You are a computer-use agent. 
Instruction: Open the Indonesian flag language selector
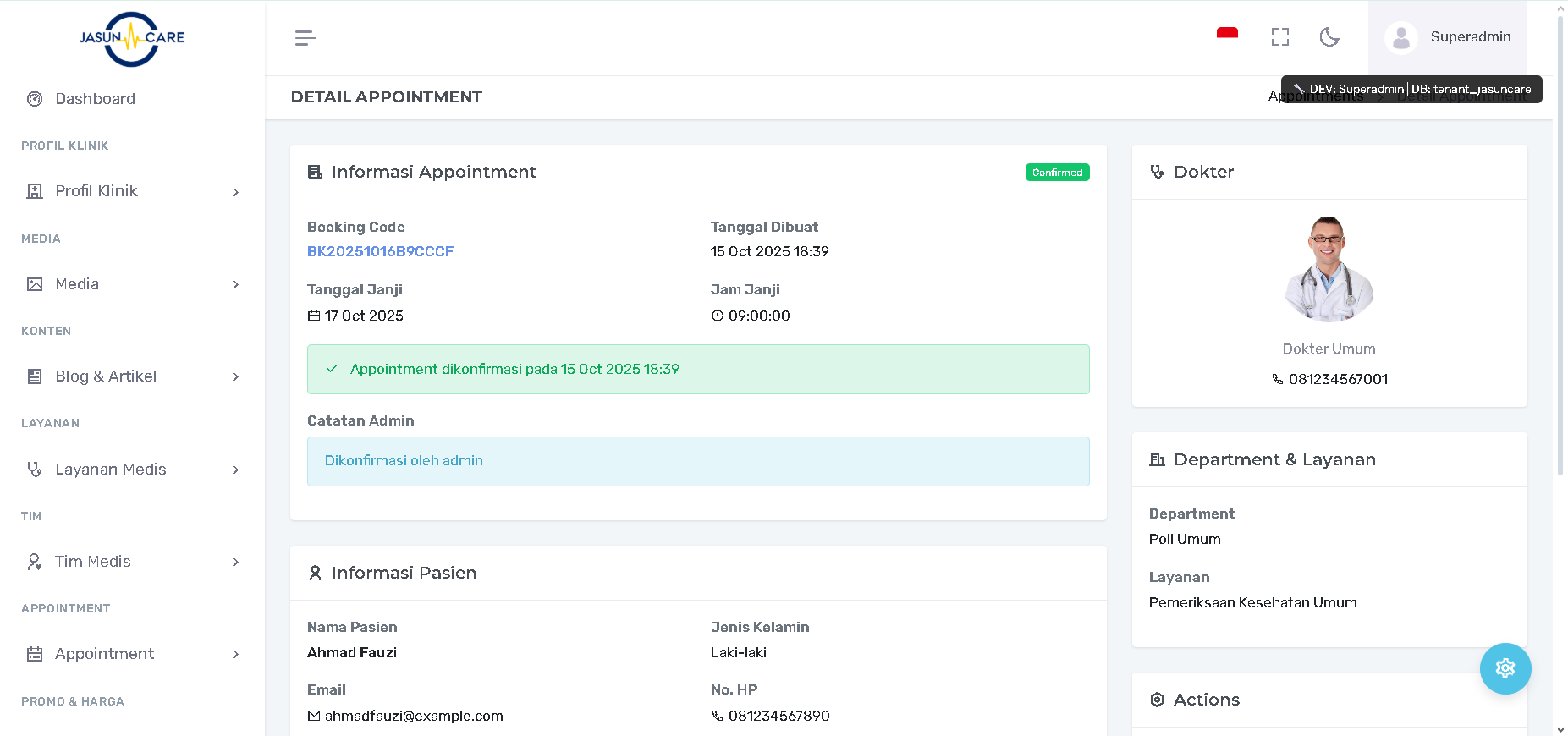point(1227,35)
